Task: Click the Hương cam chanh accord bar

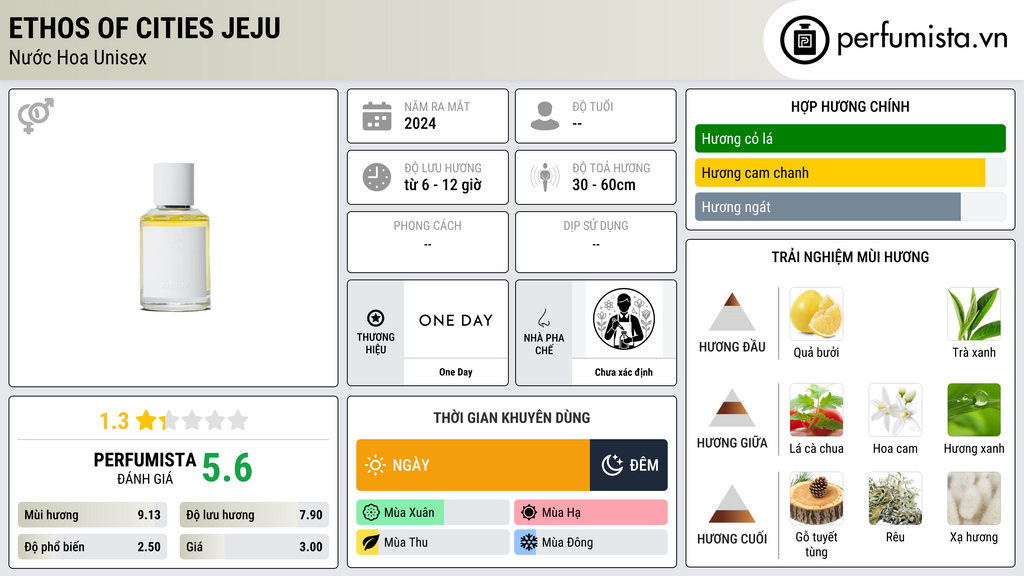Action: pos(850,173)
